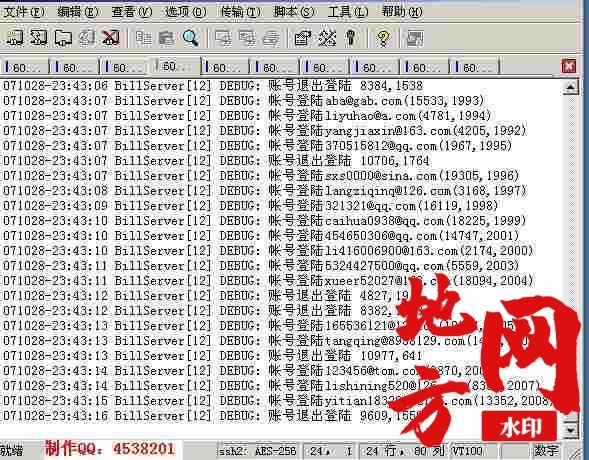Click the scrollbar down arrow
Viewport: 589px width, 460px height.
(571, 430)
